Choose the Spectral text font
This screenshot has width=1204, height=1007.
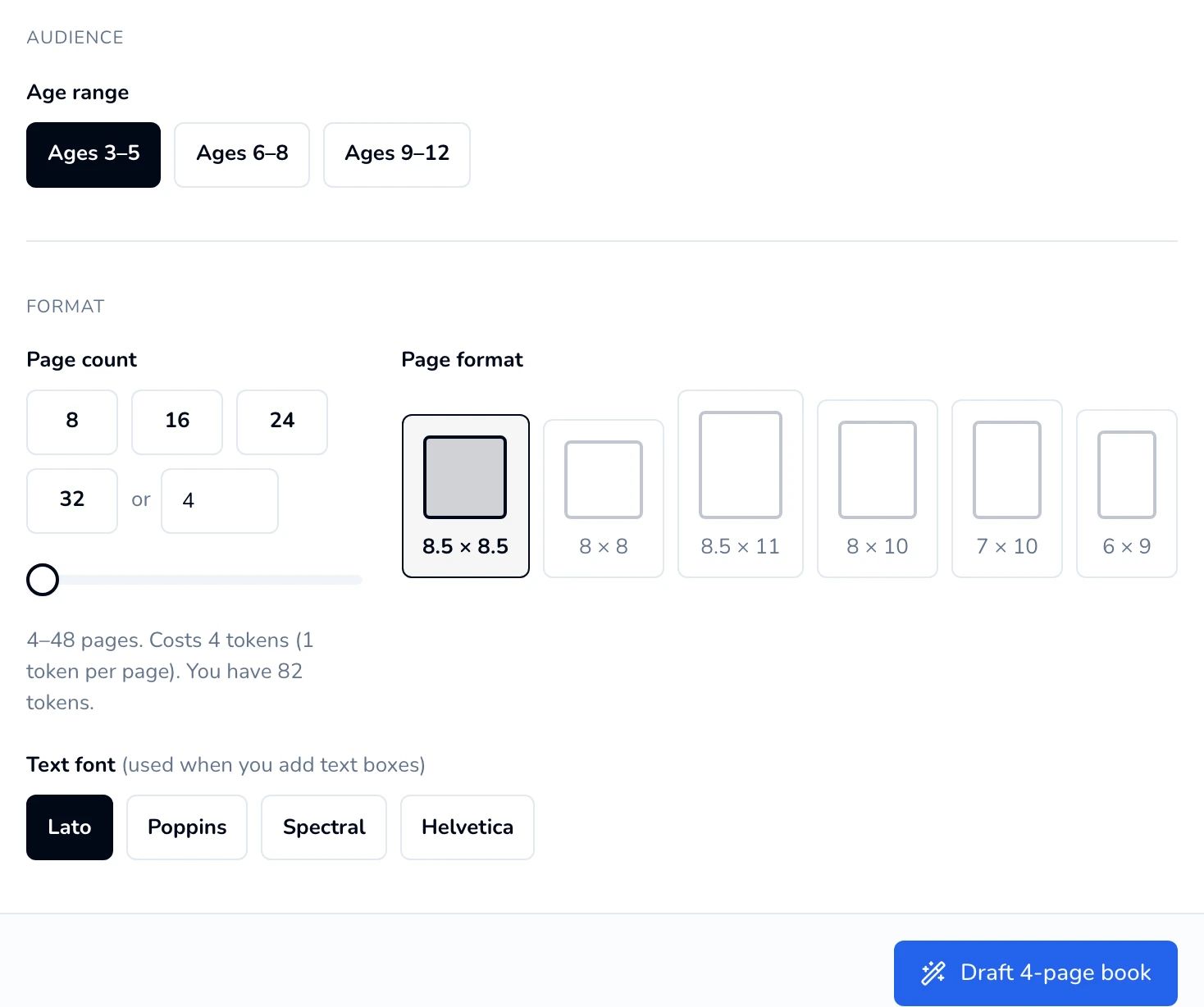click(324, 827)
